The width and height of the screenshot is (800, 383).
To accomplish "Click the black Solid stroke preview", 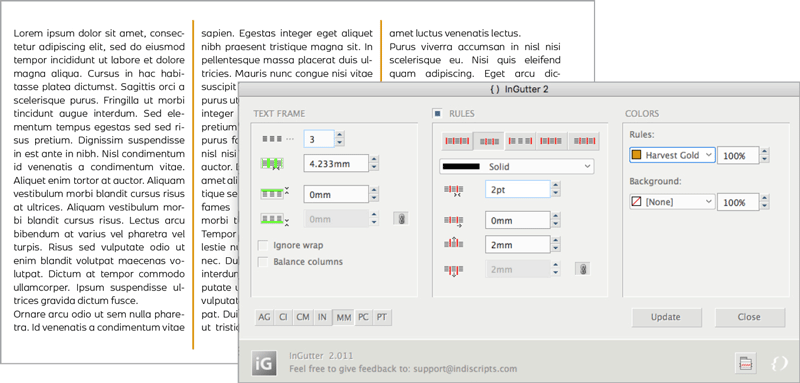I will [x=461, y=167].
